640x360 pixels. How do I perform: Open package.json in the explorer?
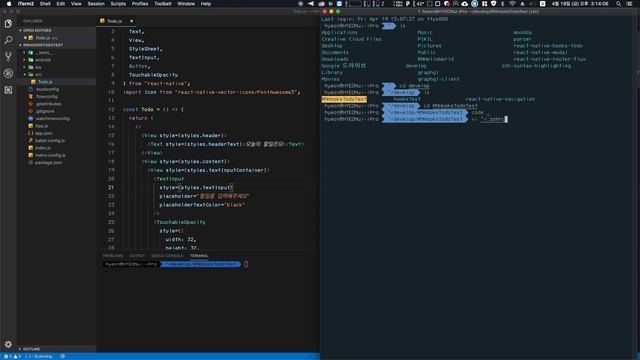pos(48,162)
